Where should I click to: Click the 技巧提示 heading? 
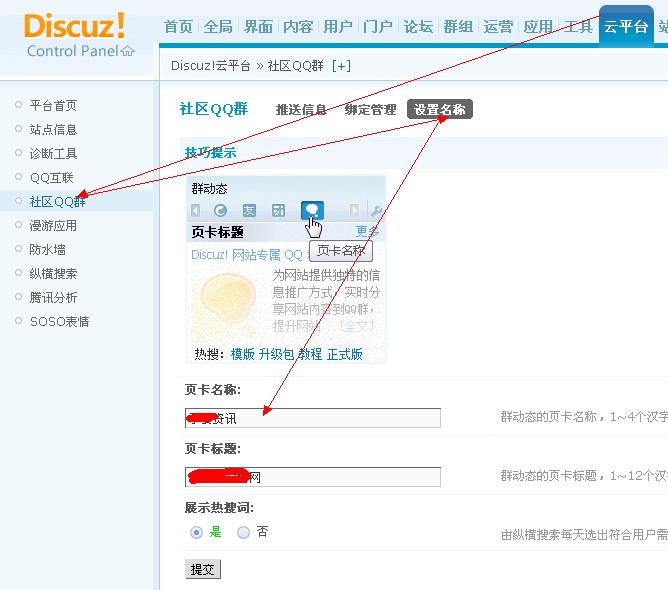point(210,152)
